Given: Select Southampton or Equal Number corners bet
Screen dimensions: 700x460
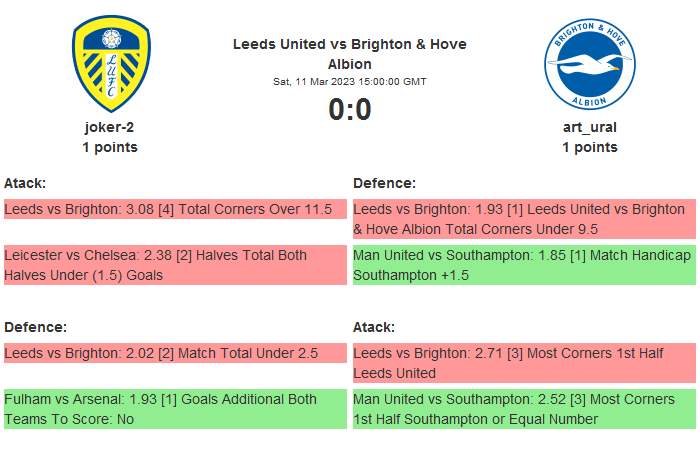Looking at the screenshot, I should click(524, 409).
